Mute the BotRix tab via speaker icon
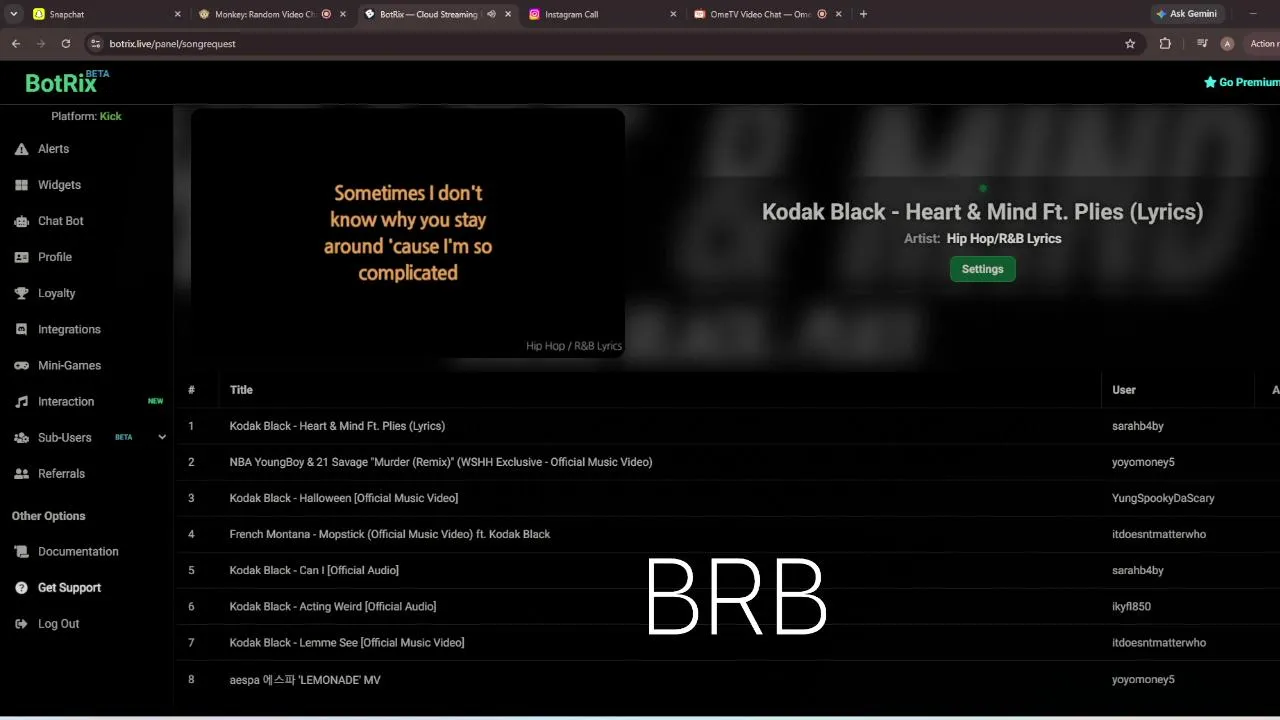 [491, 14]
